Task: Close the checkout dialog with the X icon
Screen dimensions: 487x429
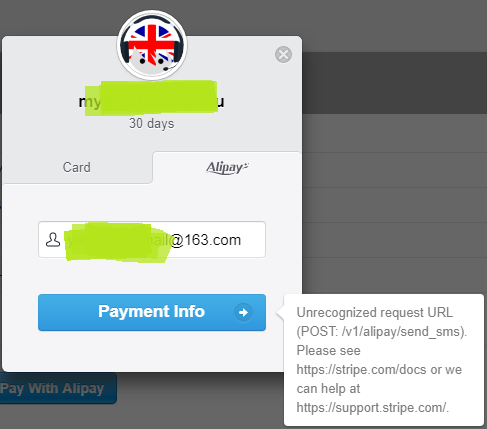Action: [x=283, y=54]
